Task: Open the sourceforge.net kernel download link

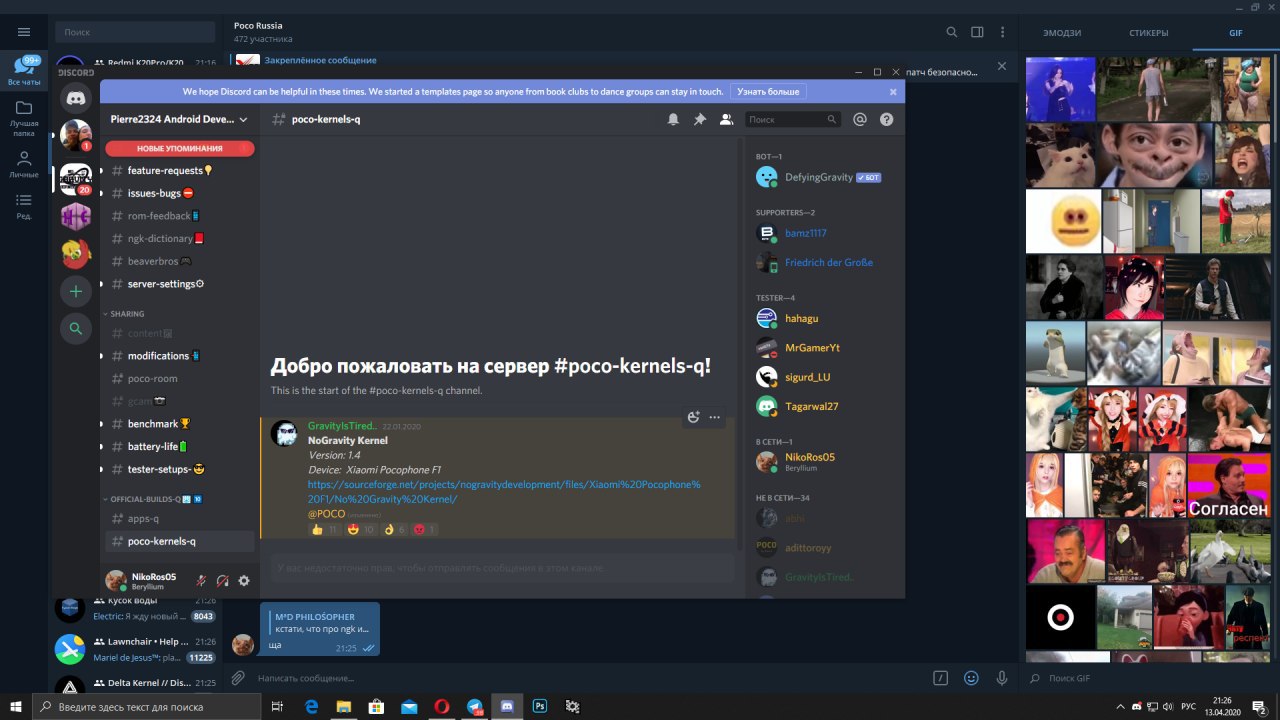Action: point(504,491)
